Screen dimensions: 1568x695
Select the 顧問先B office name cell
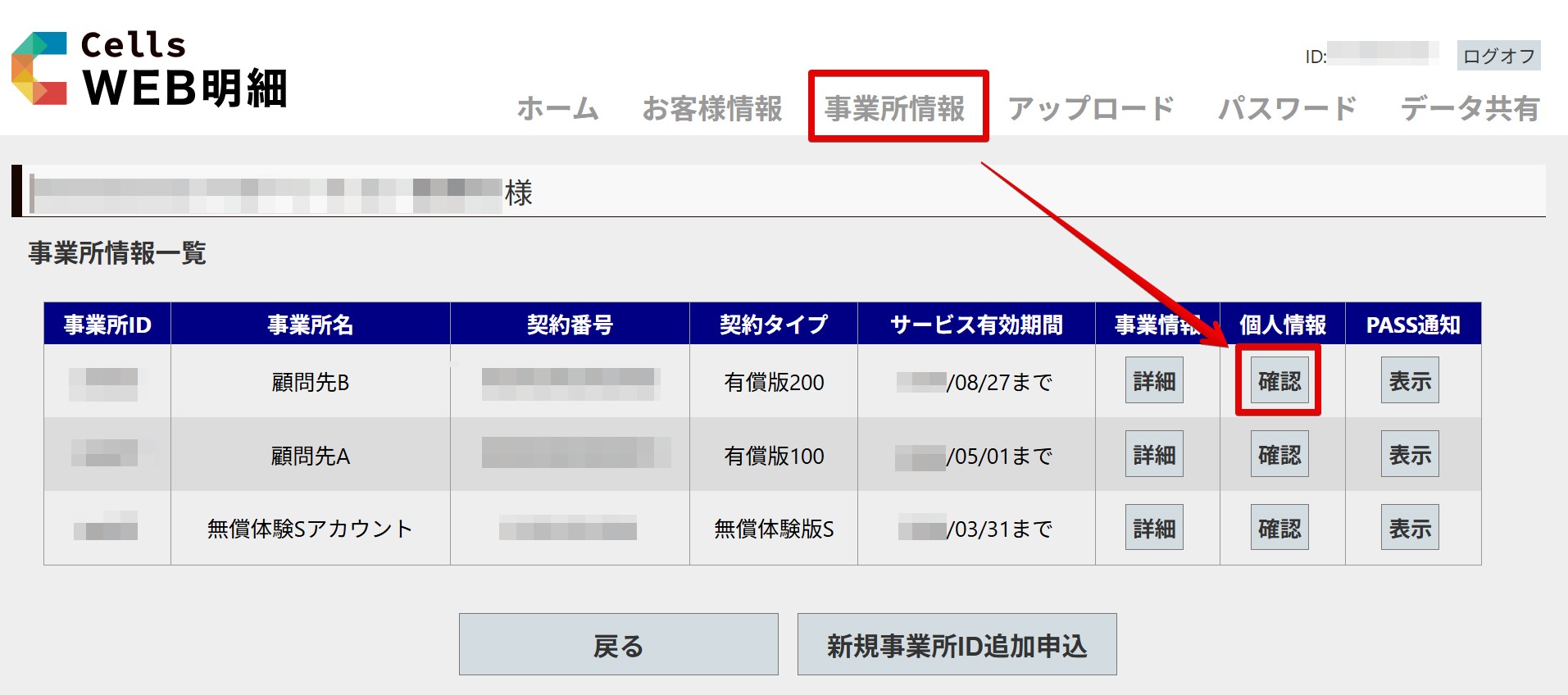[310, 382]
